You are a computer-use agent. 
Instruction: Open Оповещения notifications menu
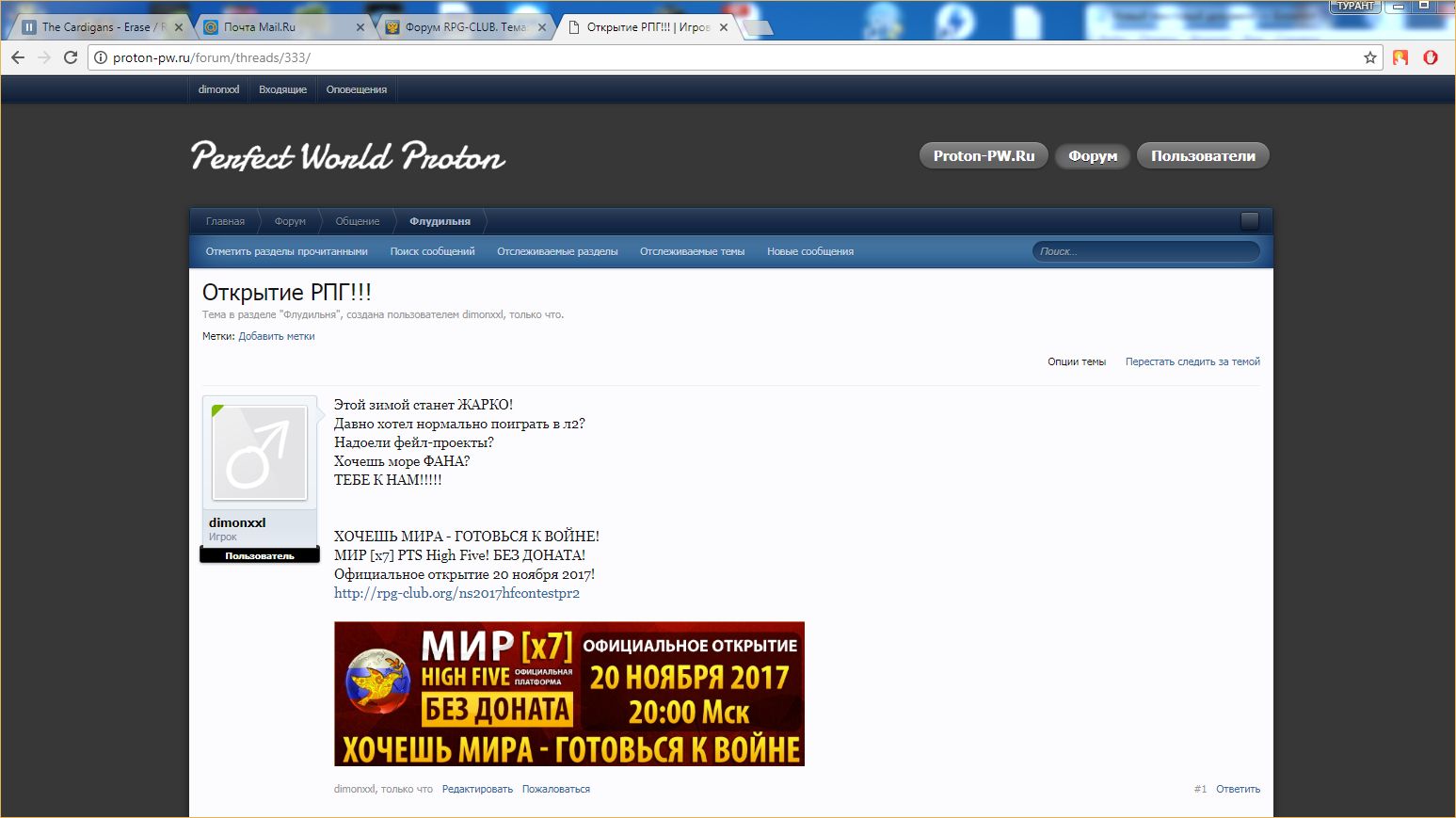click(357, 89)
